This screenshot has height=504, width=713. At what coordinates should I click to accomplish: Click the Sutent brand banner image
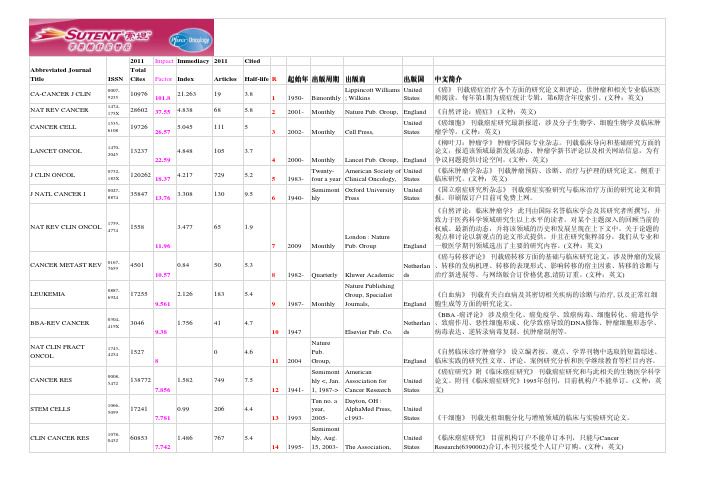pos(121,37)
